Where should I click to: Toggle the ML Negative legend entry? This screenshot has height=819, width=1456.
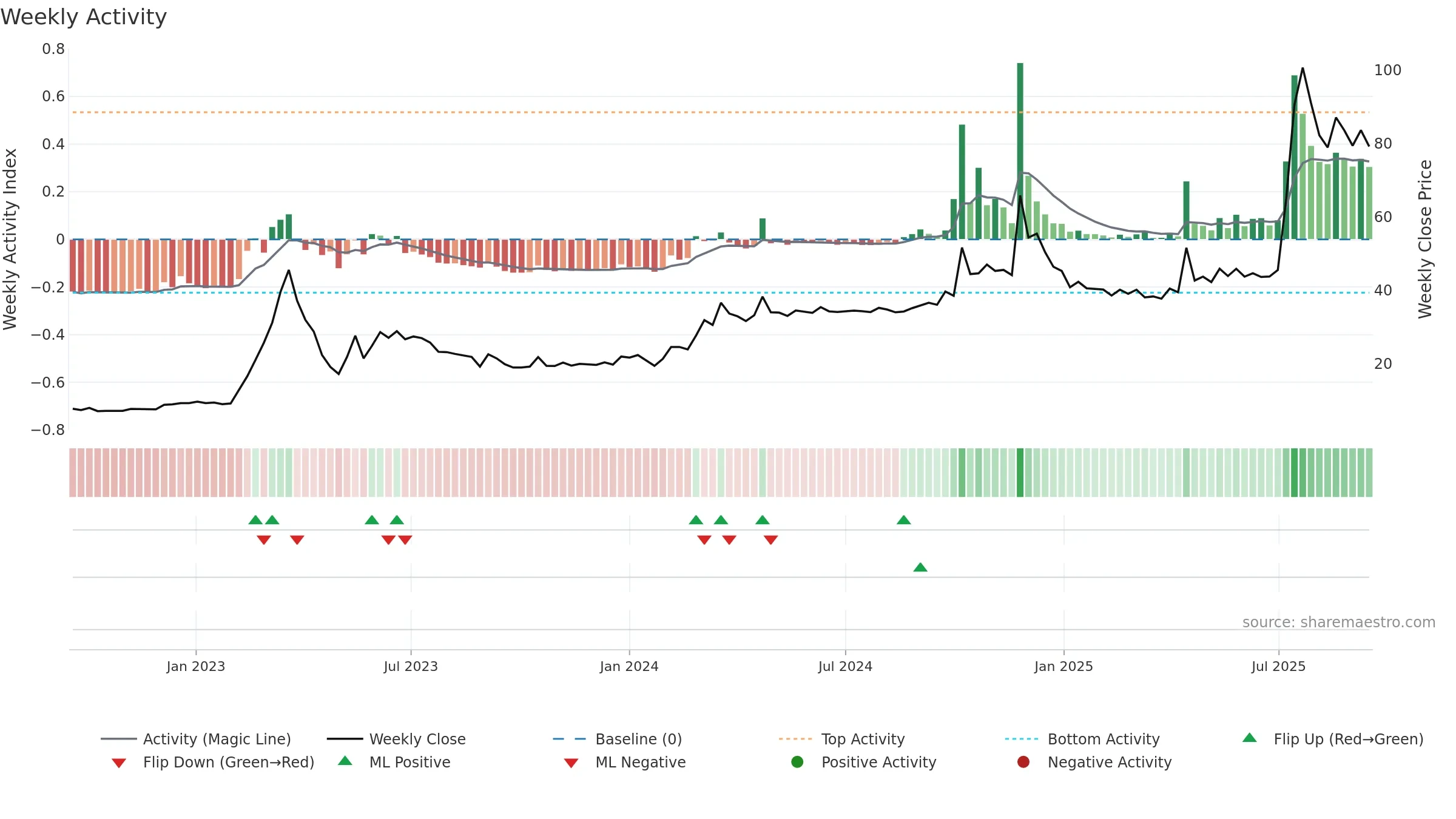(625, 762)
